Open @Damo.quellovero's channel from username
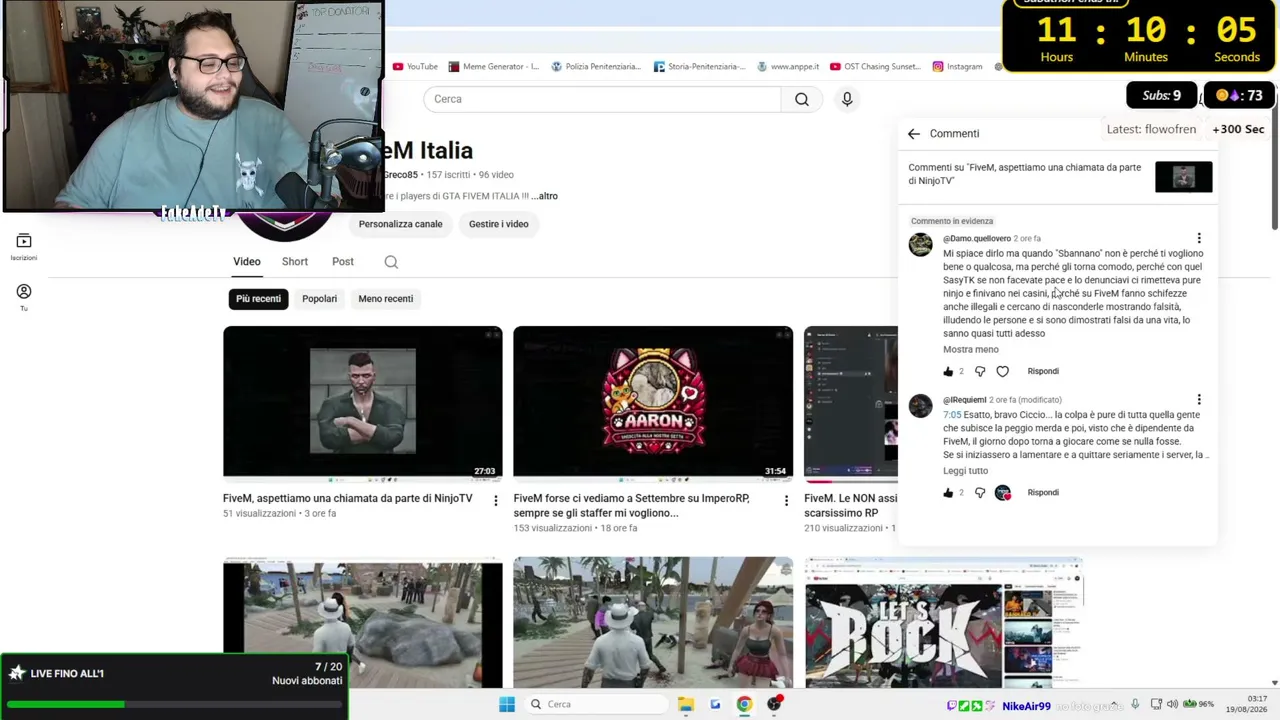 [977, 239]
